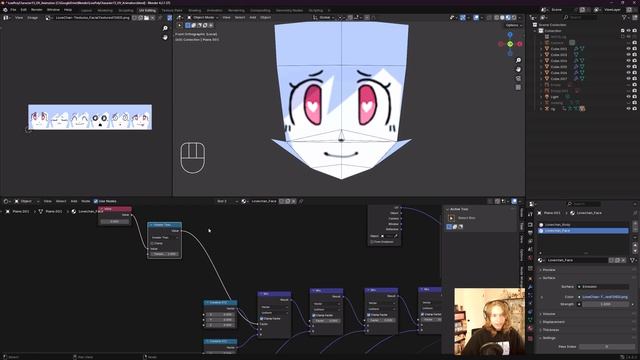Hide Cube.001 with its eye icon

click(x=629, y=49)
